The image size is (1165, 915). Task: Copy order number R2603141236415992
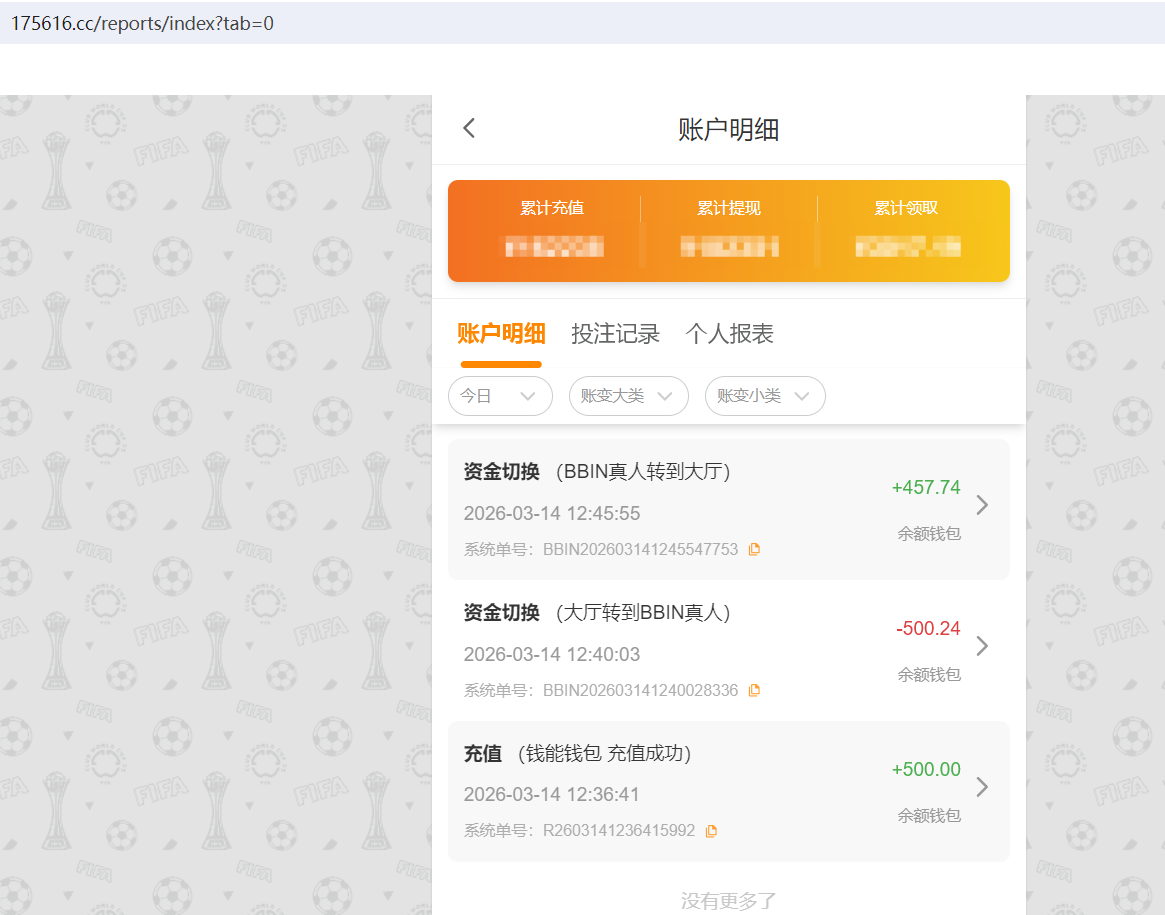click(x=711, y=830)
